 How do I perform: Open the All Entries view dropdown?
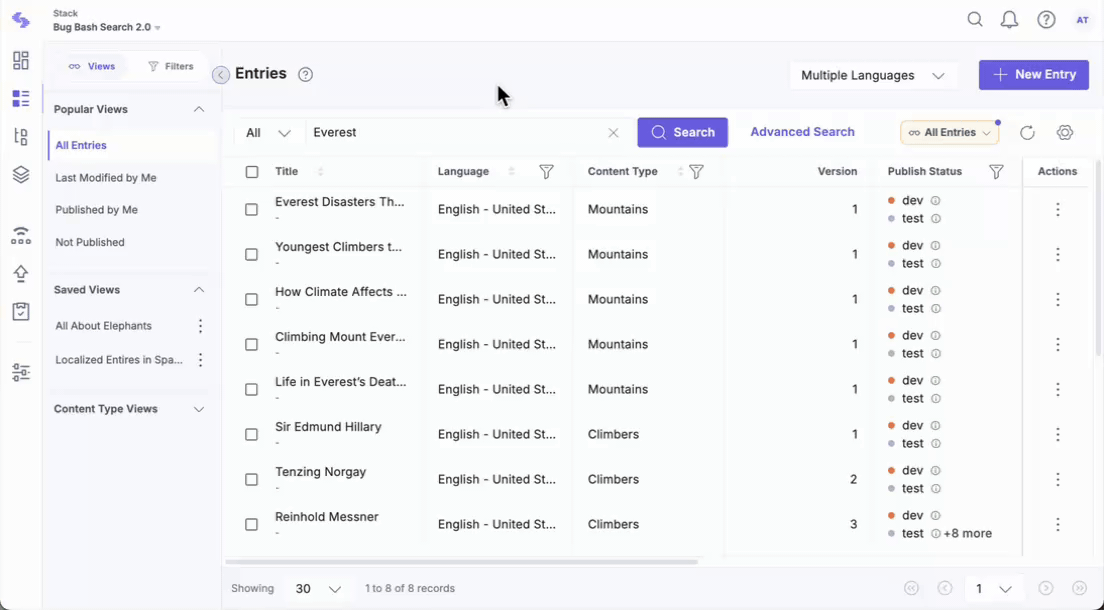coord(949,132)
